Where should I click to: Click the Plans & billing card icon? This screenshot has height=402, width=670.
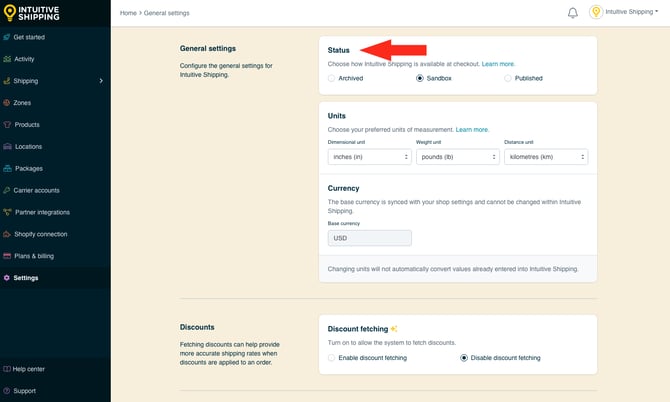tap(7, 256)
